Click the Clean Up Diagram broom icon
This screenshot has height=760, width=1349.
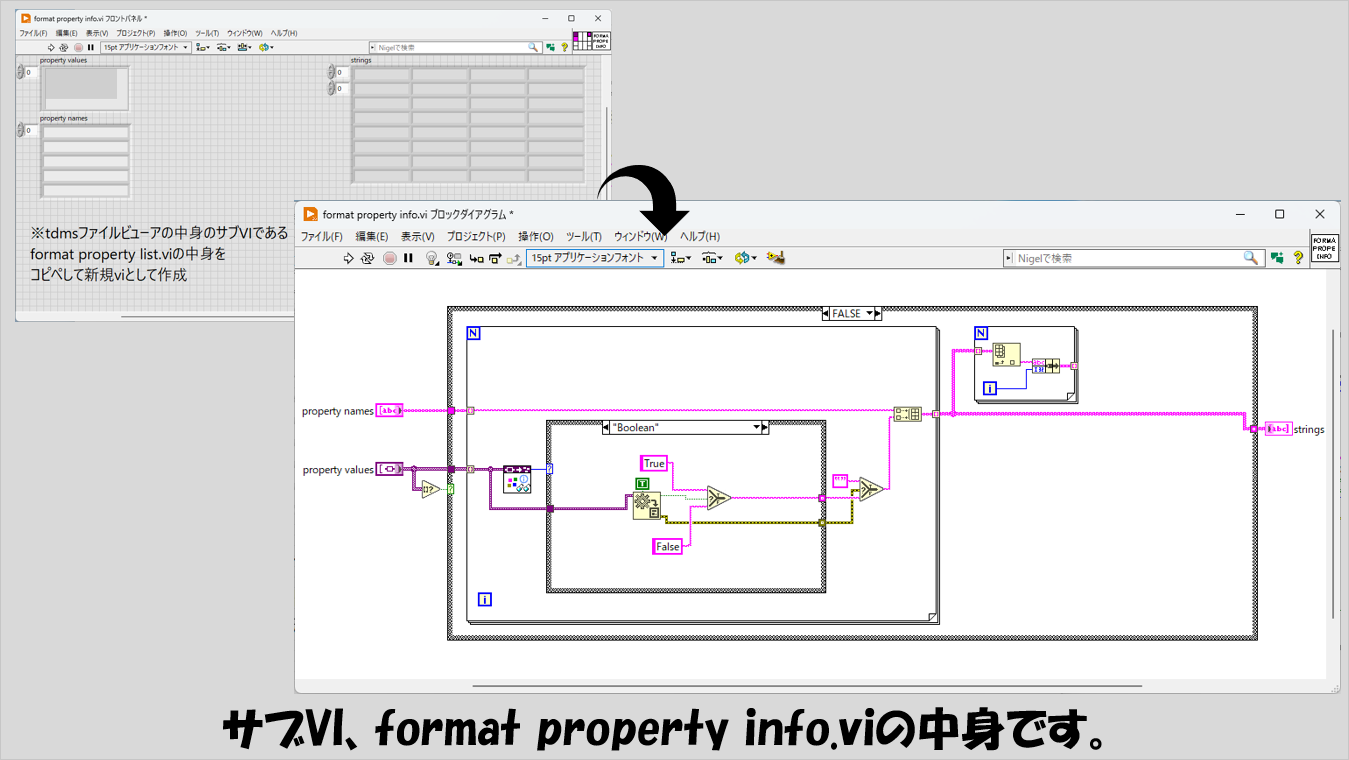point(775,258)
